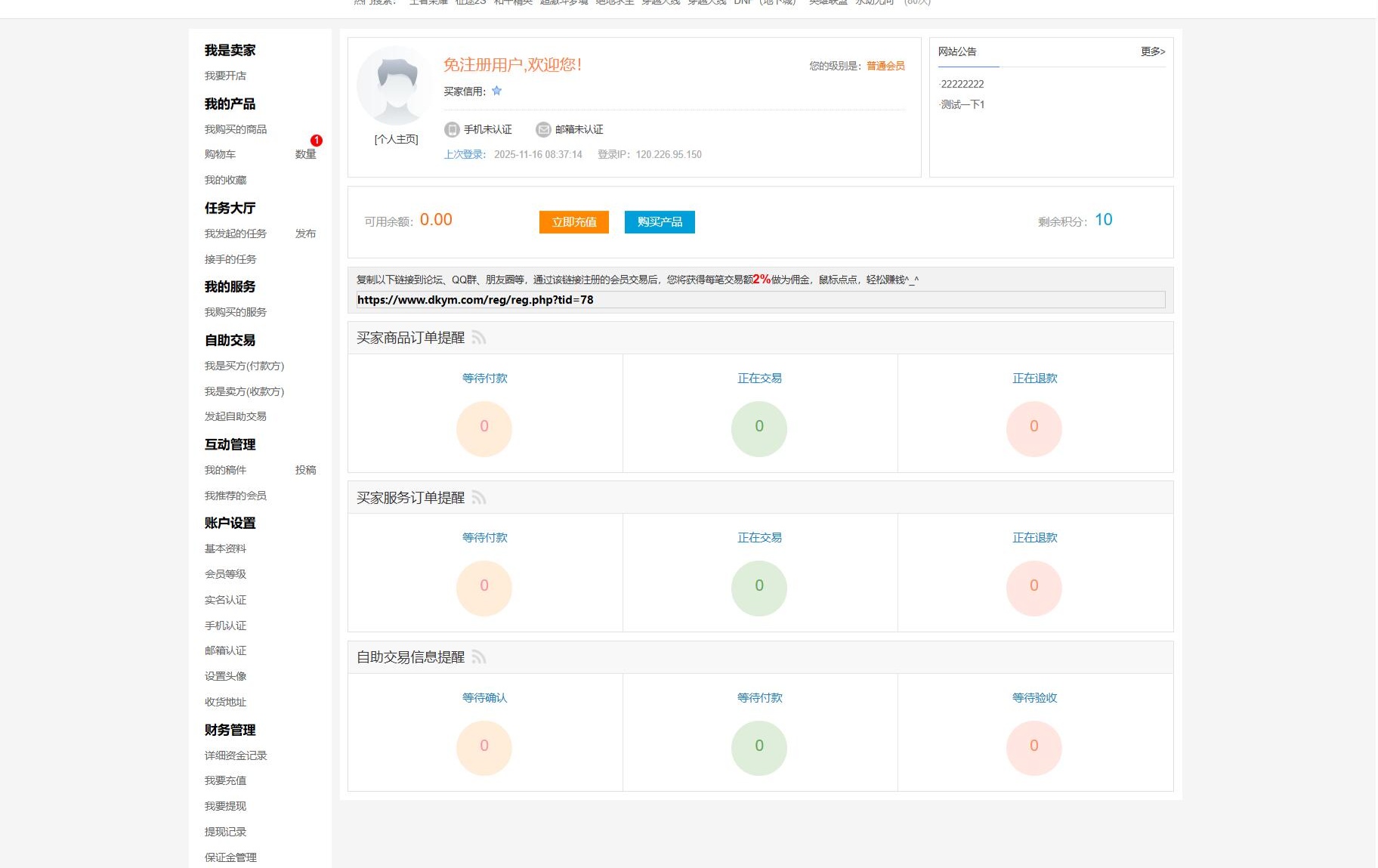Click the user avatar profile picture
The height and width of the screenshot is (868, 1378).
tap(396, 85)
